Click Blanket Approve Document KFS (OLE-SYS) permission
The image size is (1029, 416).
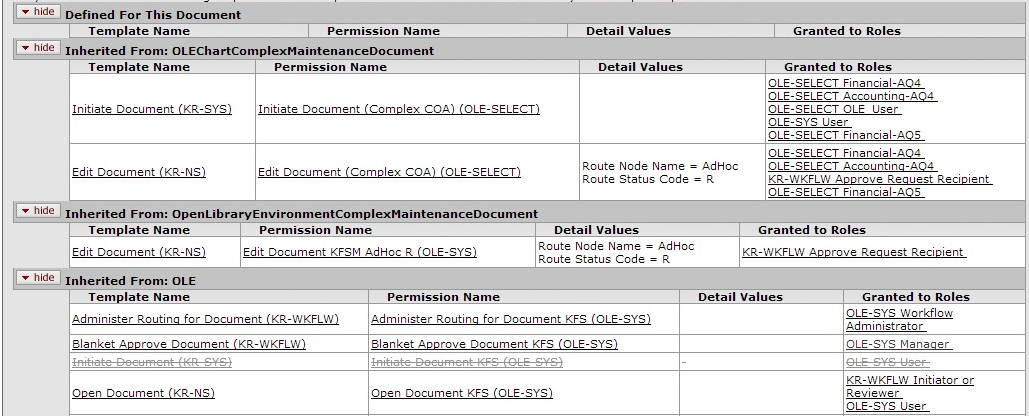494,344
